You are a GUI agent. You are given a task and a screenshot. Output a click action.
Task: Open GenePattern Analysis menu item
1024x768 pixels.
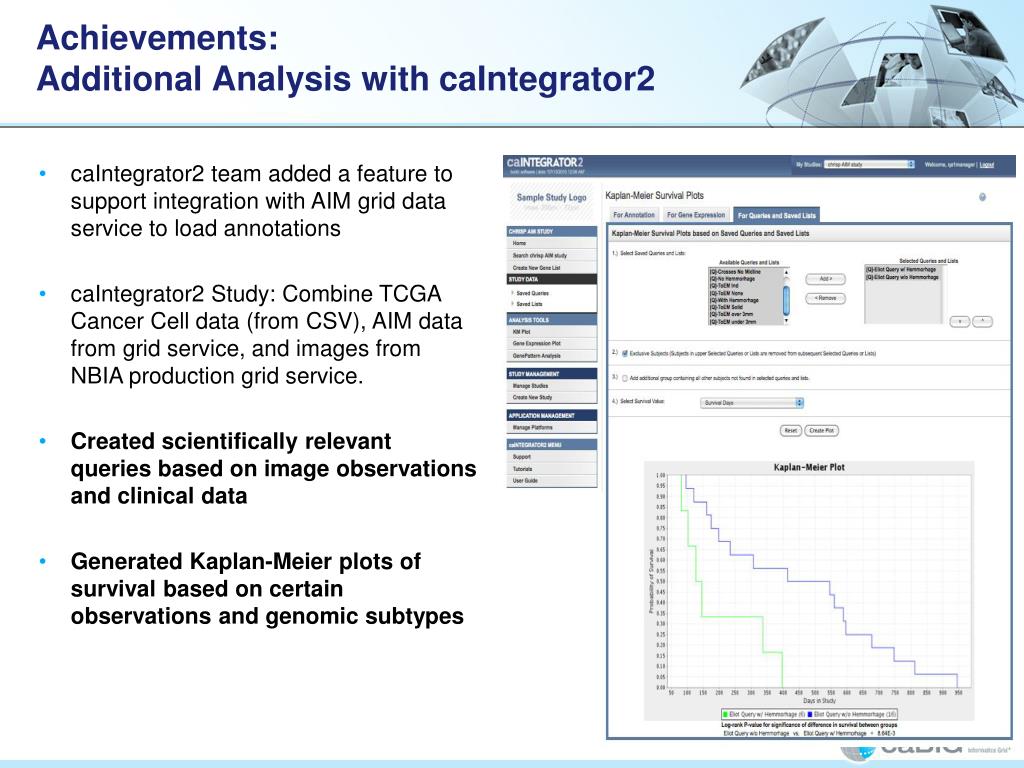[552, 356]
